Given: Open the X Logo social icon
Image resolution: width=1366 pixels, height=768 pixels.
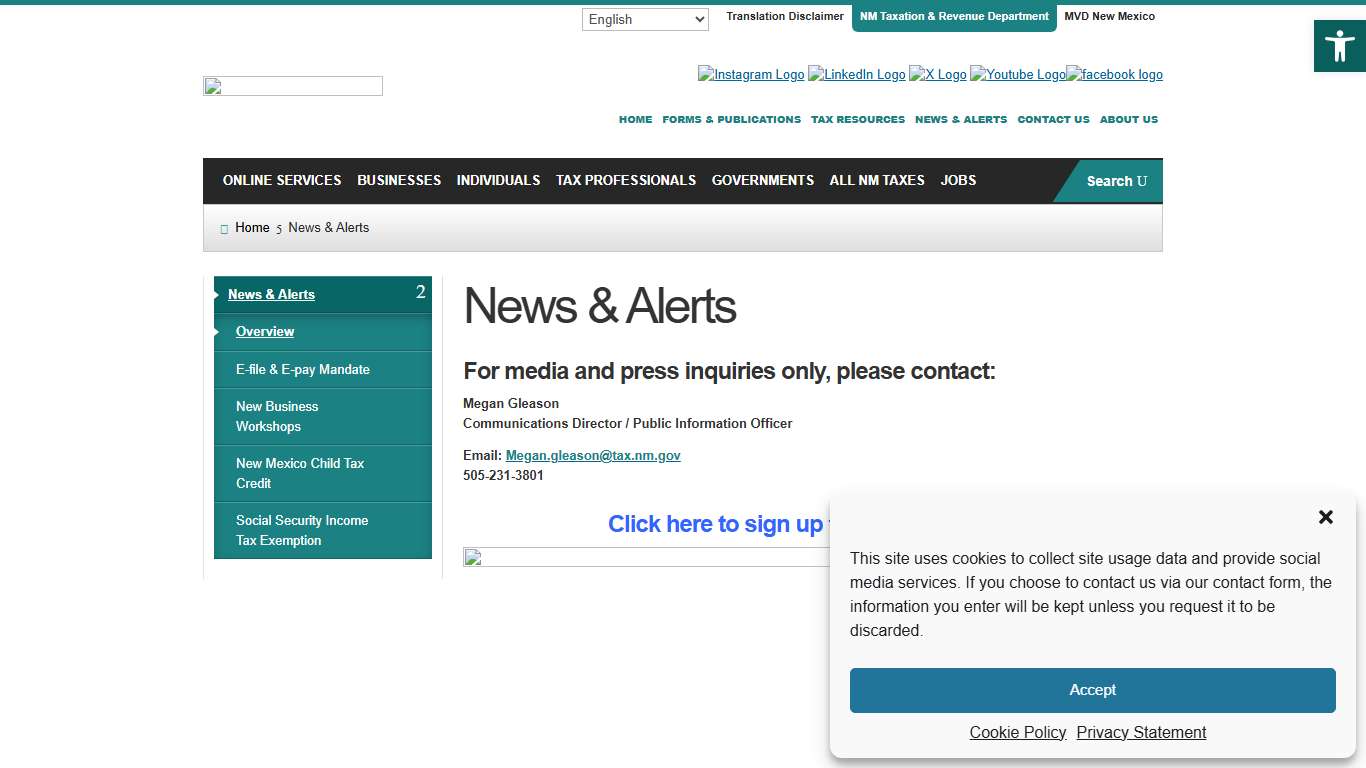Looking at the screenshot, I should [938, 74].
